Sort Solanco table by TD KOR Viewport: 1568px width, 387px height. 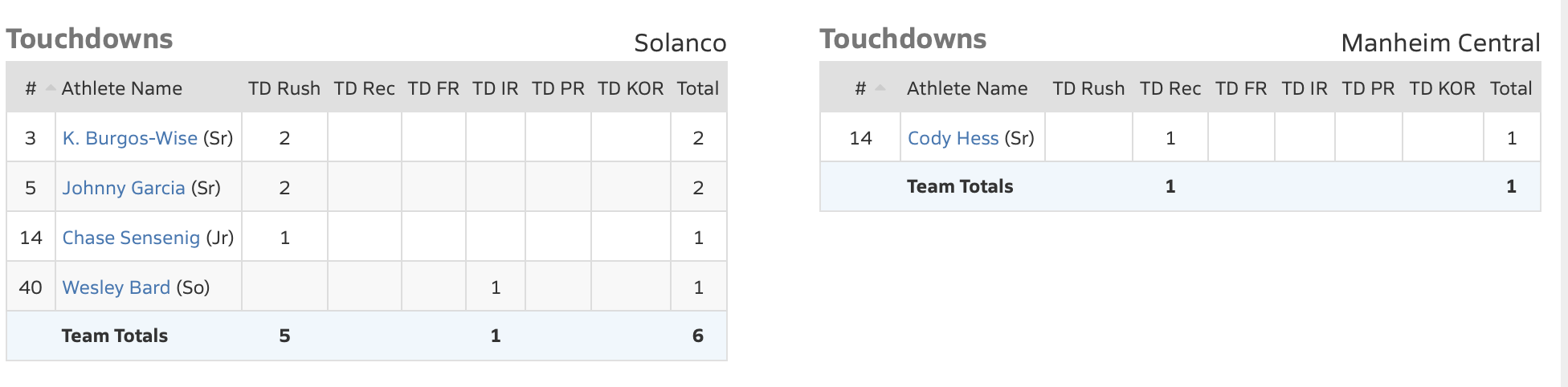point(631,88)
